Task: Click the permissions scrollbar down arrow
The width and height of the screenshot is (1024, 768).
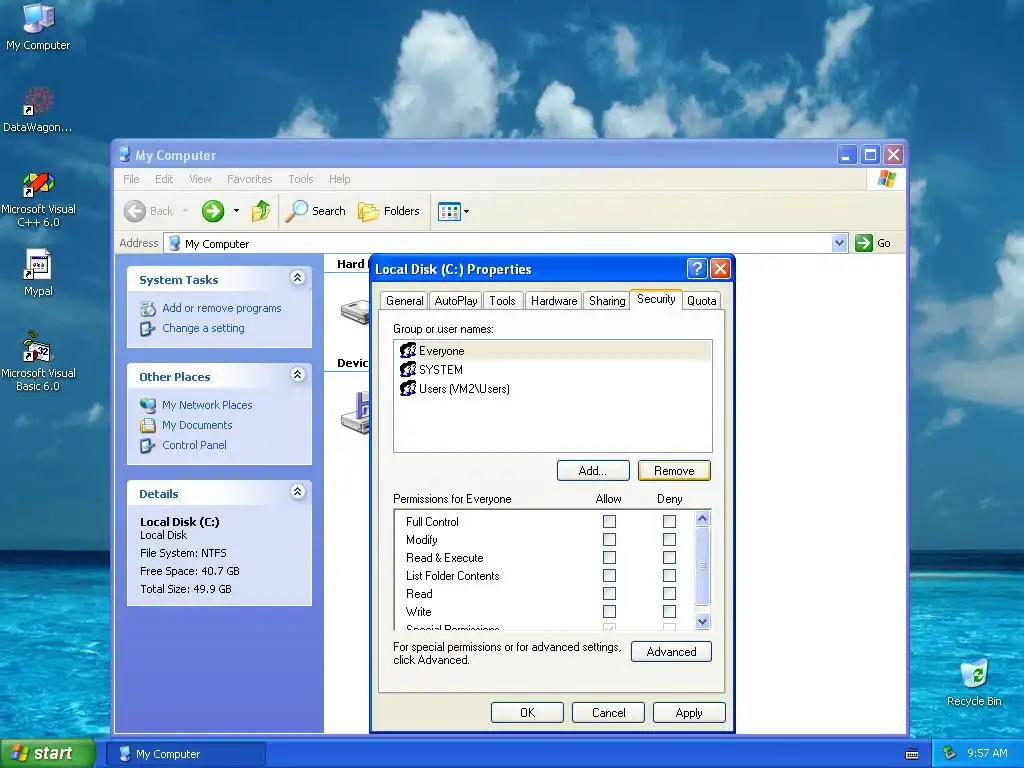Action: tap(703, 621)
